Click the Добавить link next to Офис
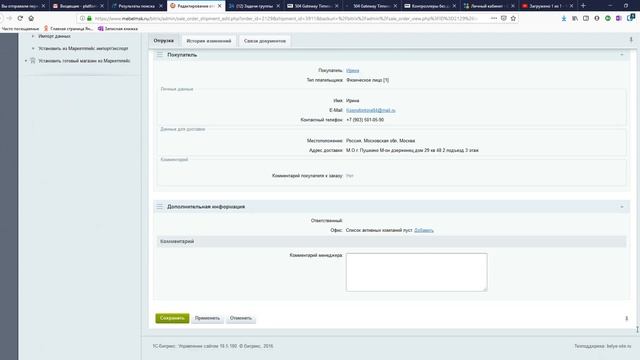The width and height of the screenshot is (640, 360). (x=424, y=230)
